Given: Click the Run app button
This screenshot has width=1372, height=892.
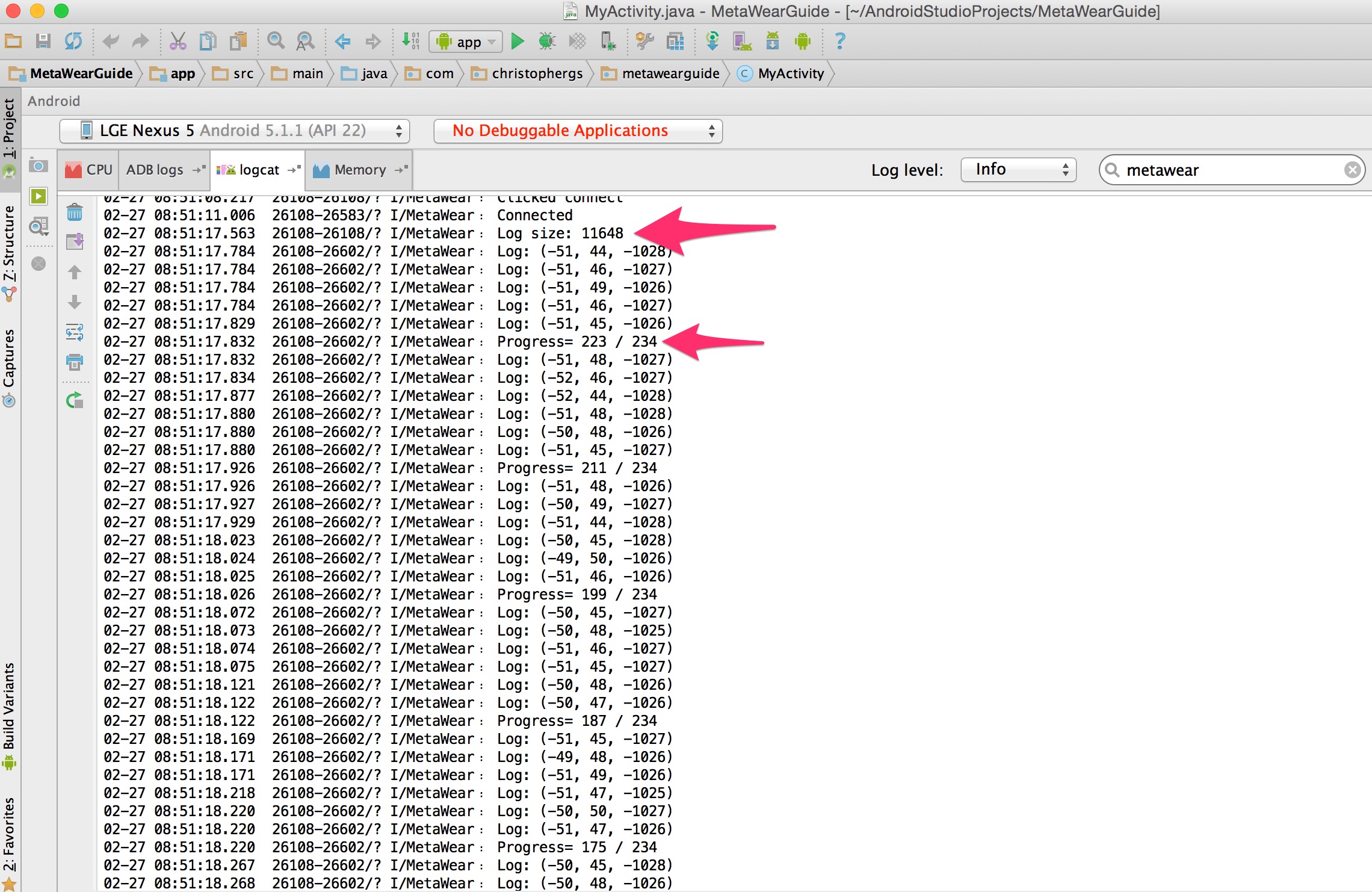Looking at the screenshot, I should point(517,42).
